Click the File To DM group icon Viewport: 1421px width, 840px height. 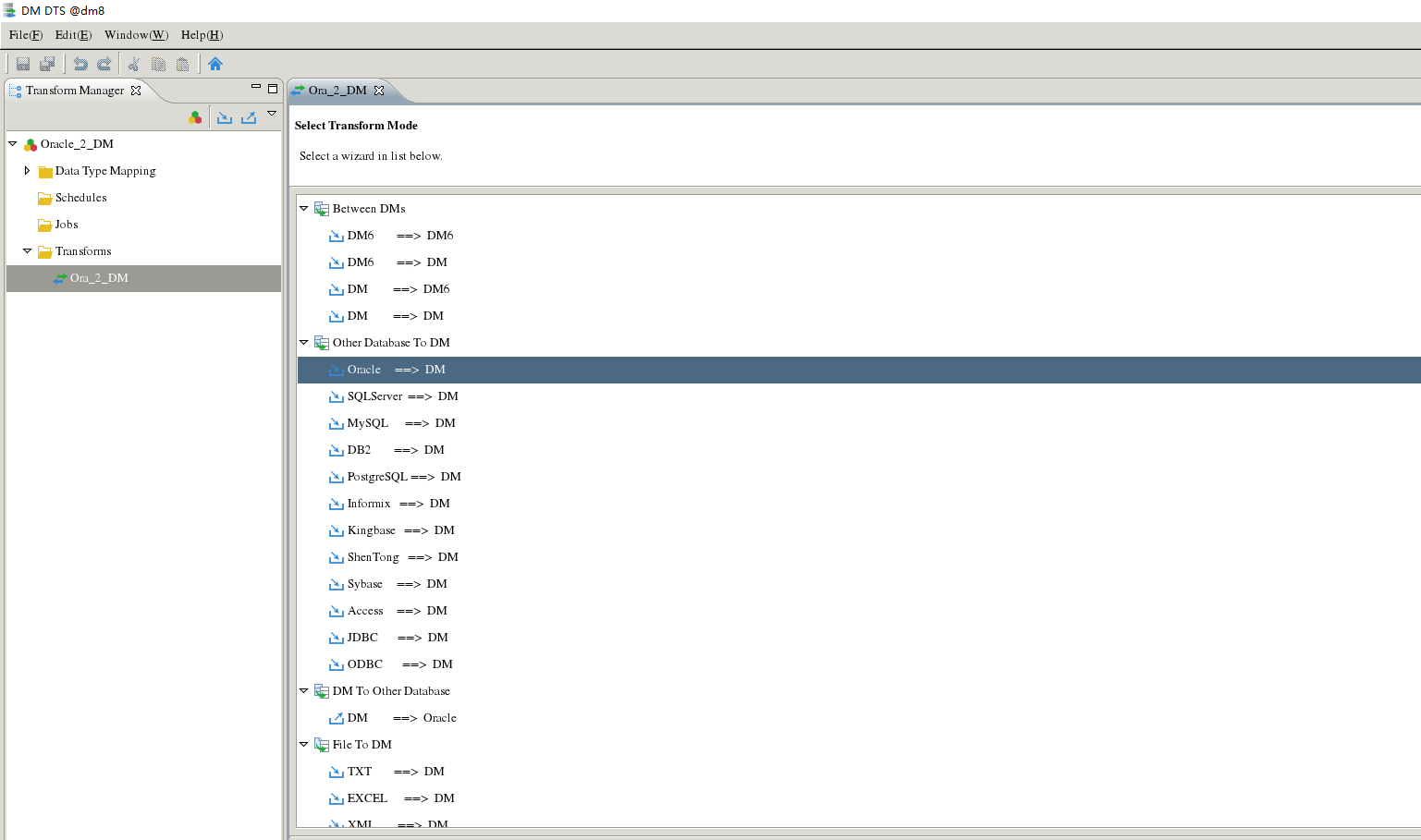pos(322,745)
